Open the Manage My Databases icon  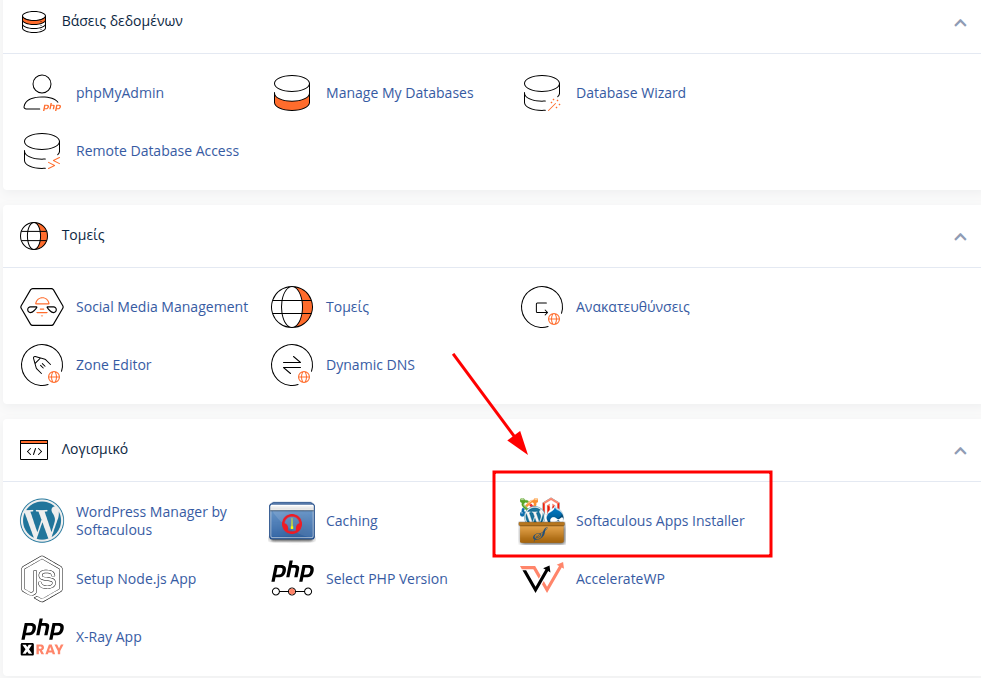[x=292, y=93]
